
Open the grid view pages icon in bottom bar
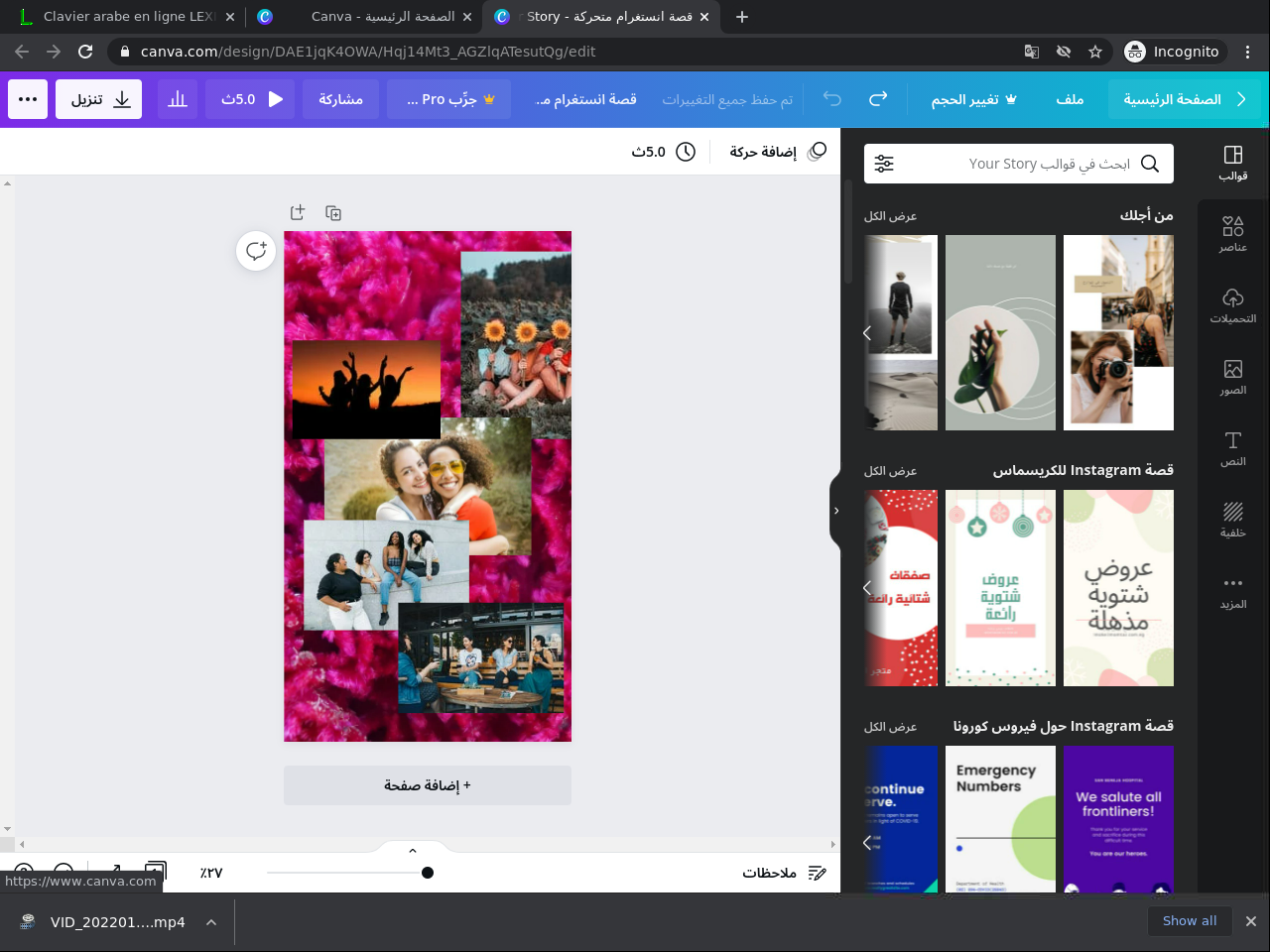coord(156,873)
